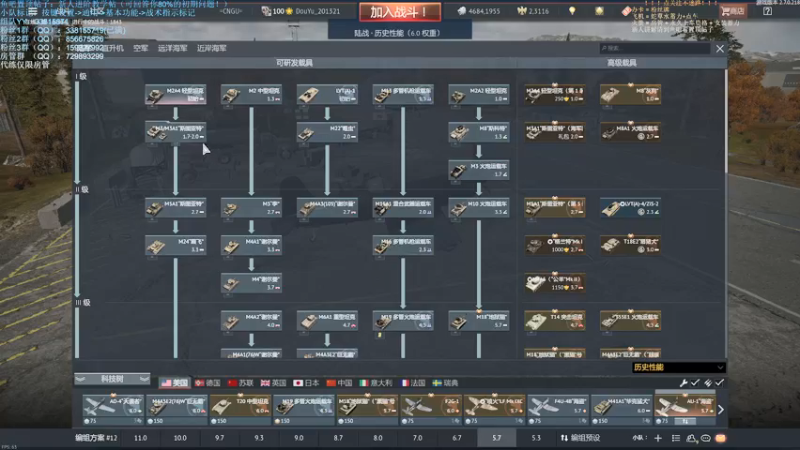The image size is (800, 450).
Task: Click the silver lions balance 4684,1955
Action: (x=479, y=11)
